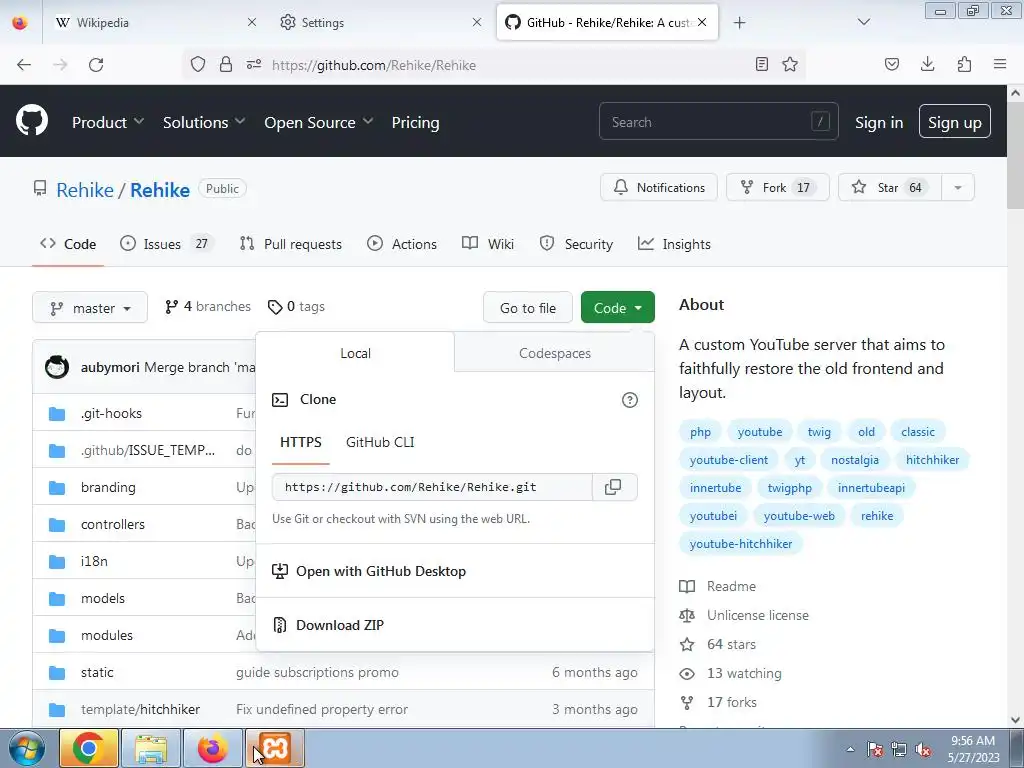
Task: Open Windows Explorer from taskbar
Action: [151, 748]
